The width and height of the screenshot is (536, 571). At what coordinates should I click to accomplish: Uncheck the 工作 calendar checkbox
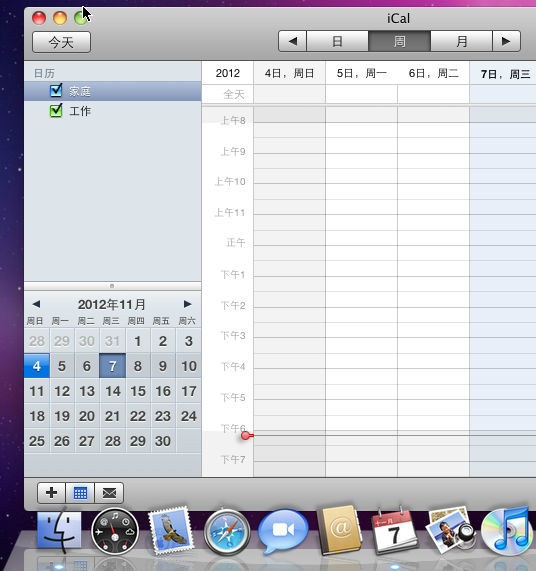[56, 110]
